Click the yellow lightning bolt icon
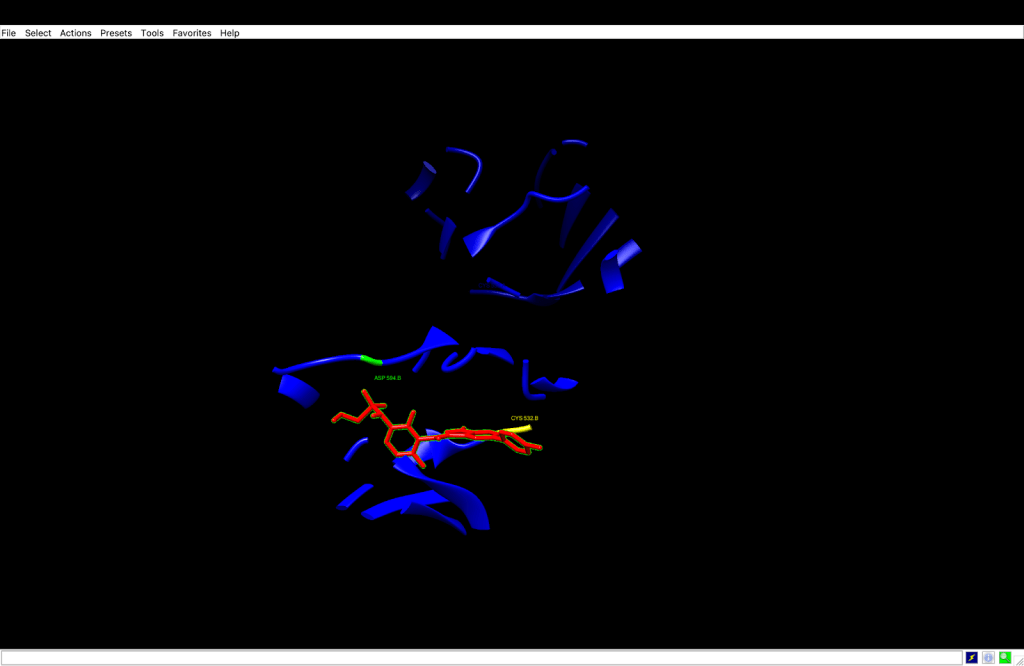This screenshot has height=666, width=1024. coord(971,657)
